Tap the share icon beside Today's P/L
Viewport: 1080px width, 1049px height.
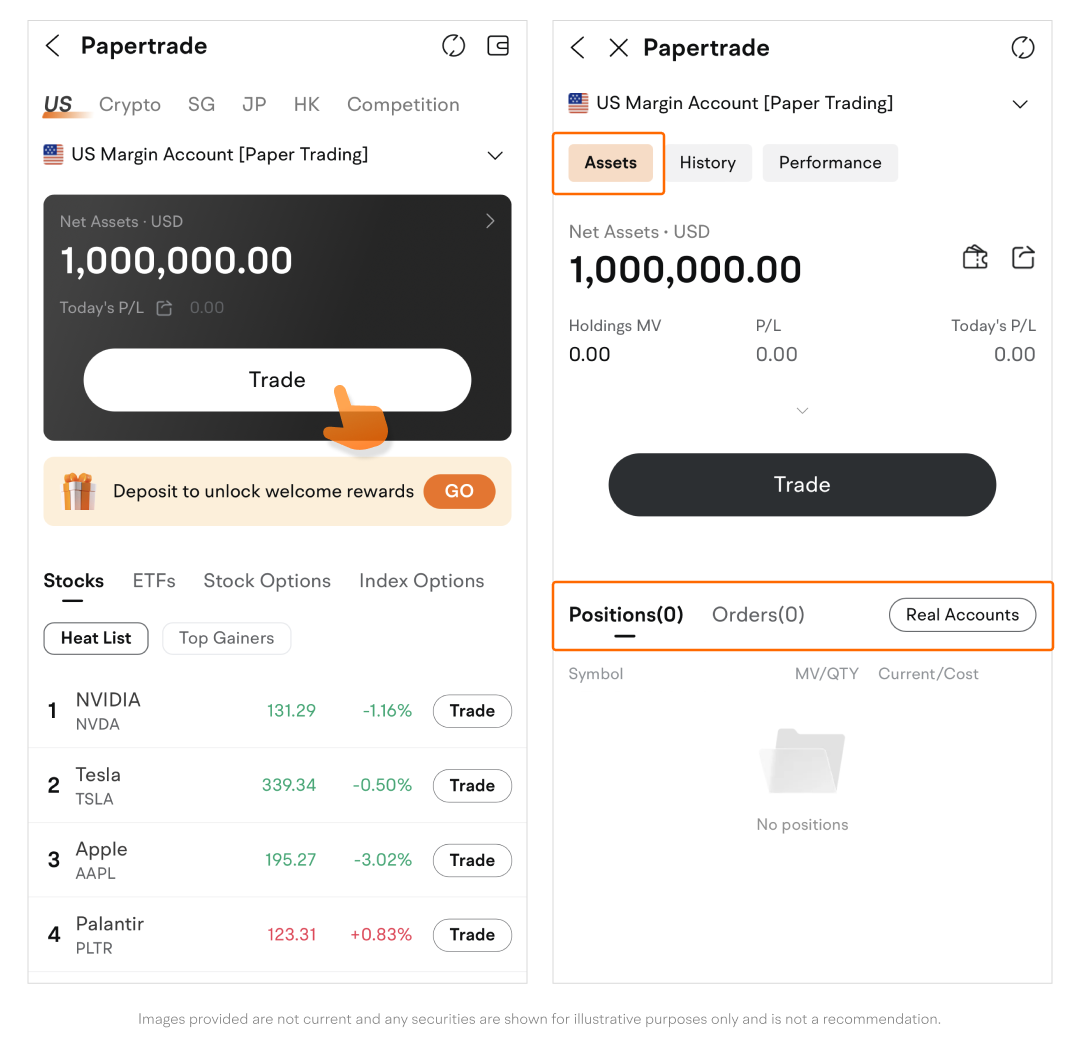pos(165,308)
